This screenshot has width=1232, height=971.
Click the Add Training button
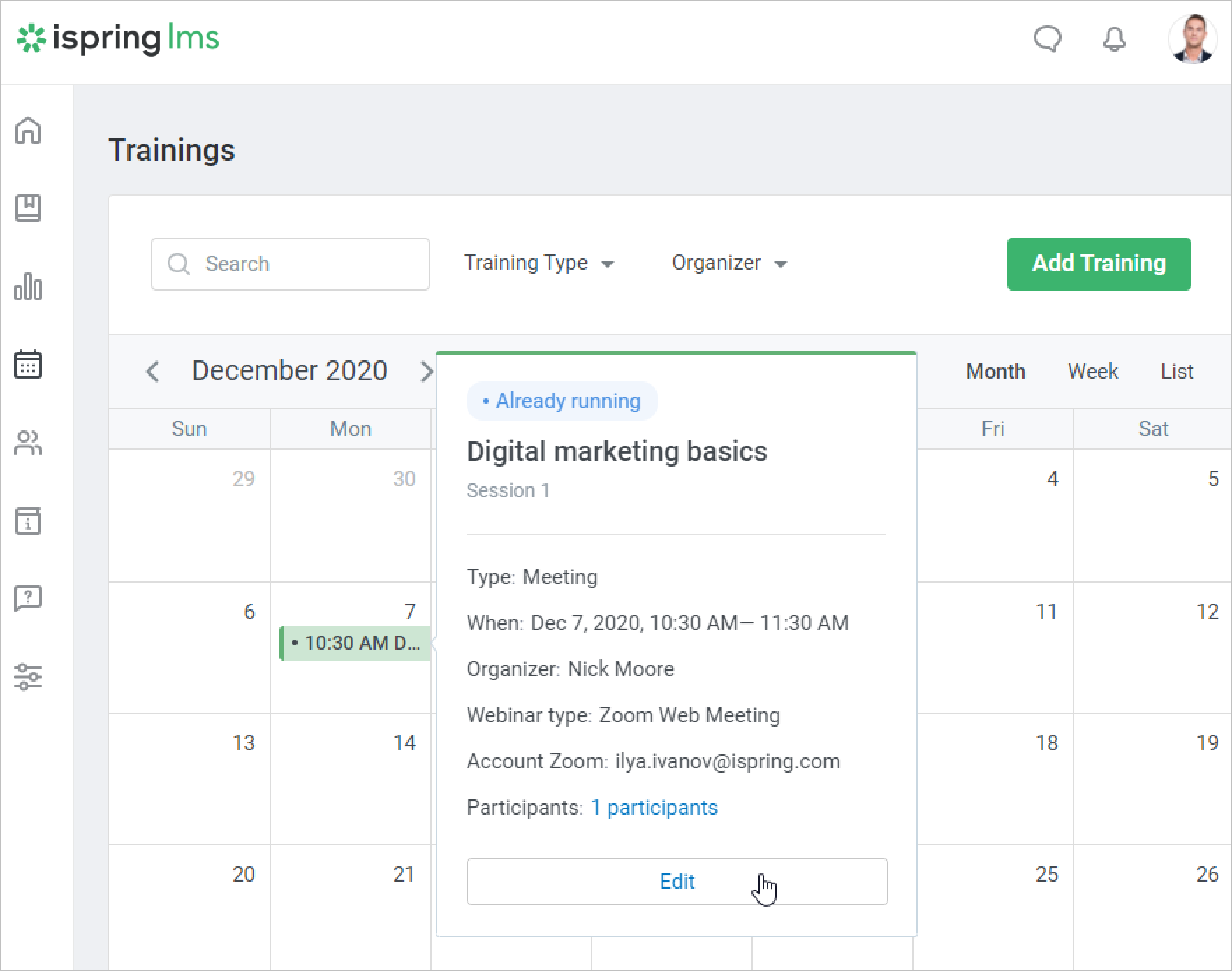coord(1099,263)
